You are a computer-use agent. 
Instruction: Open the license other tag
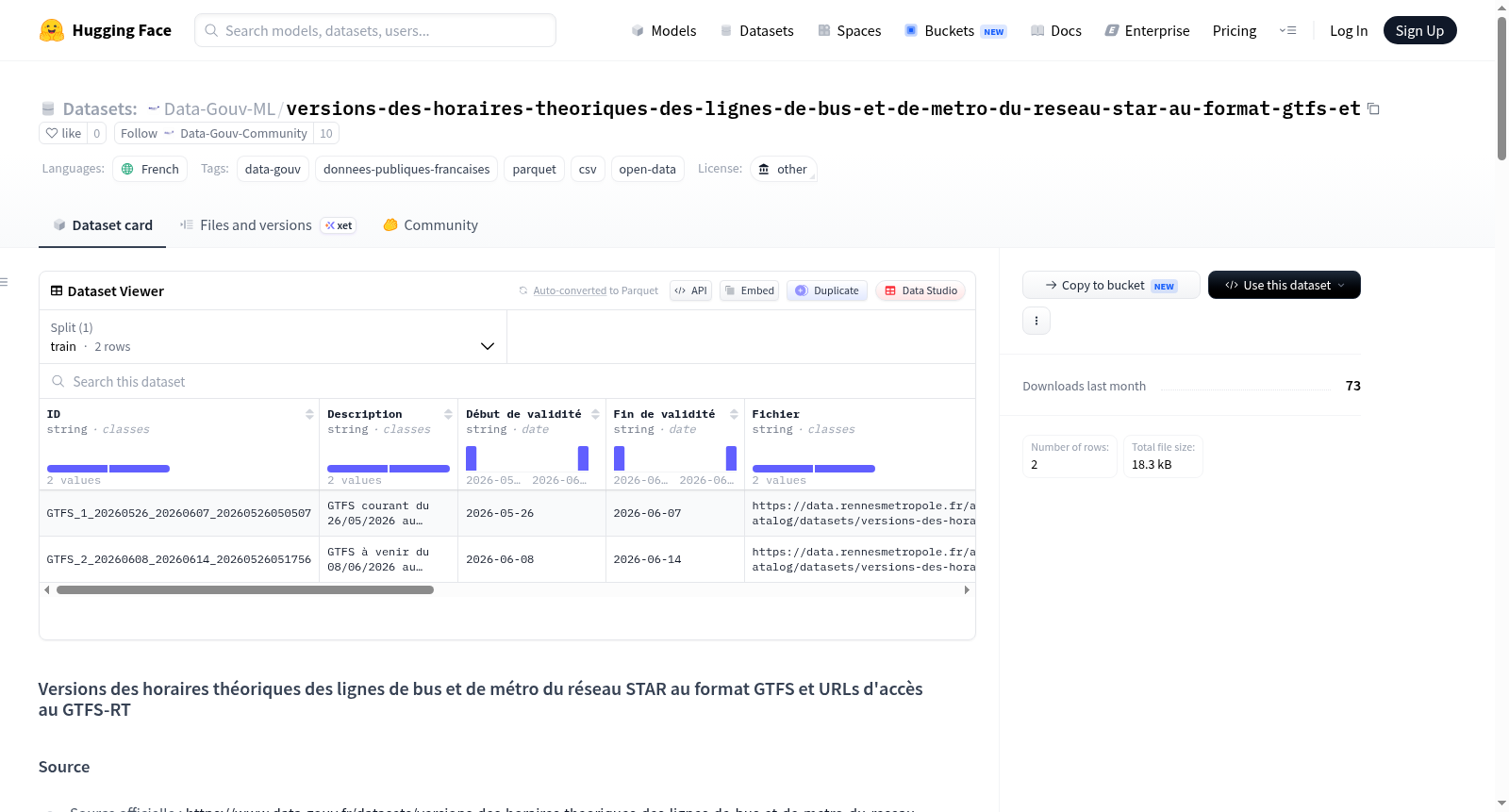pos(784,169)
